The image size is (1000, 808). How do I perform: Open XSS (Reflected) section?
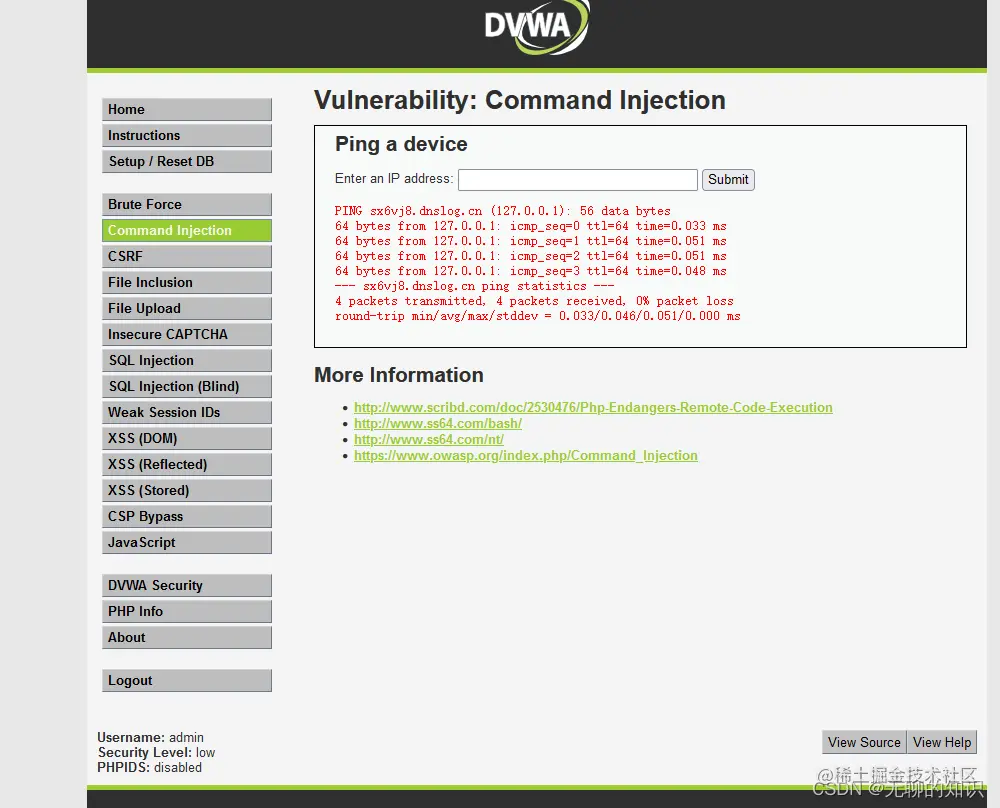[x=187, y=464]
